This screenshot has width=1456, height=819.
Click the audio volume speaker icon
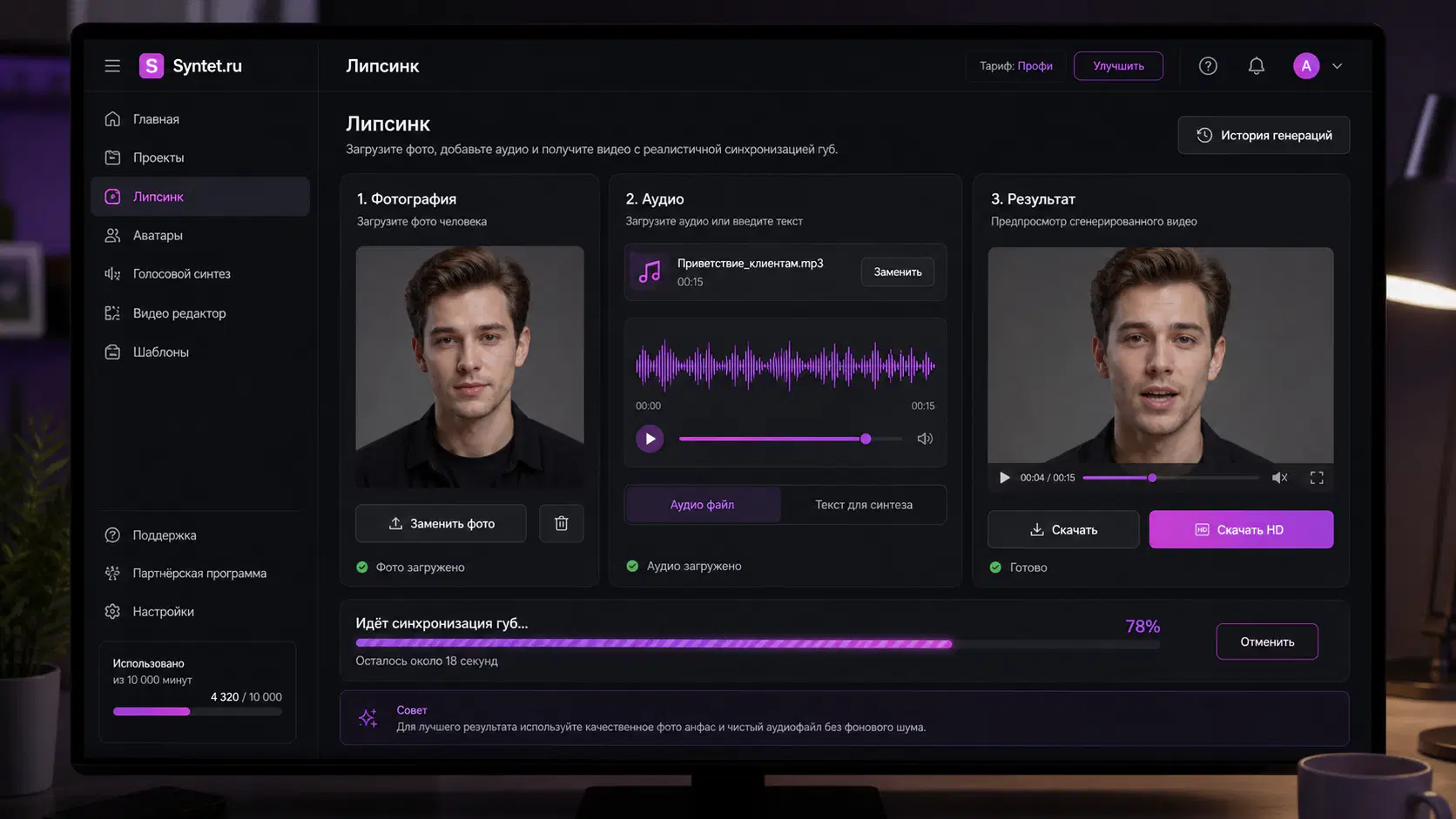point(925,439)
